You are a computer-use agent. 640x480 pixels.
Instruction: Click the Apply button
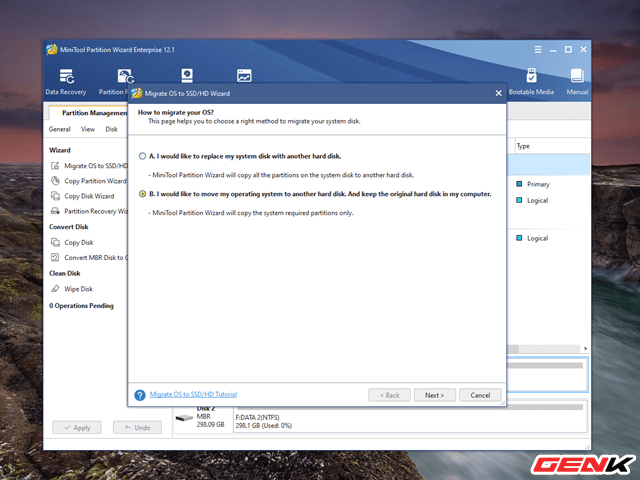(x=77, y=427)
